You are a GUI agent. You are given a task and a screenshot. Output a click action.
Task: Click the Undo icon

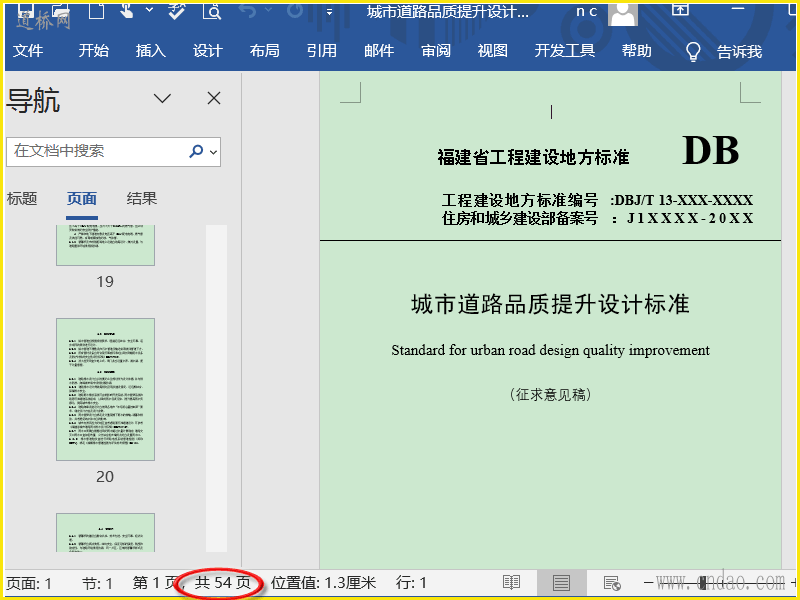(247, 10)
